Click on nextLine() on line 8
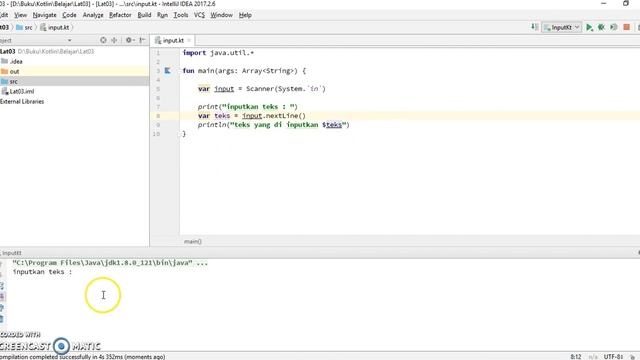 click(286, 116)
